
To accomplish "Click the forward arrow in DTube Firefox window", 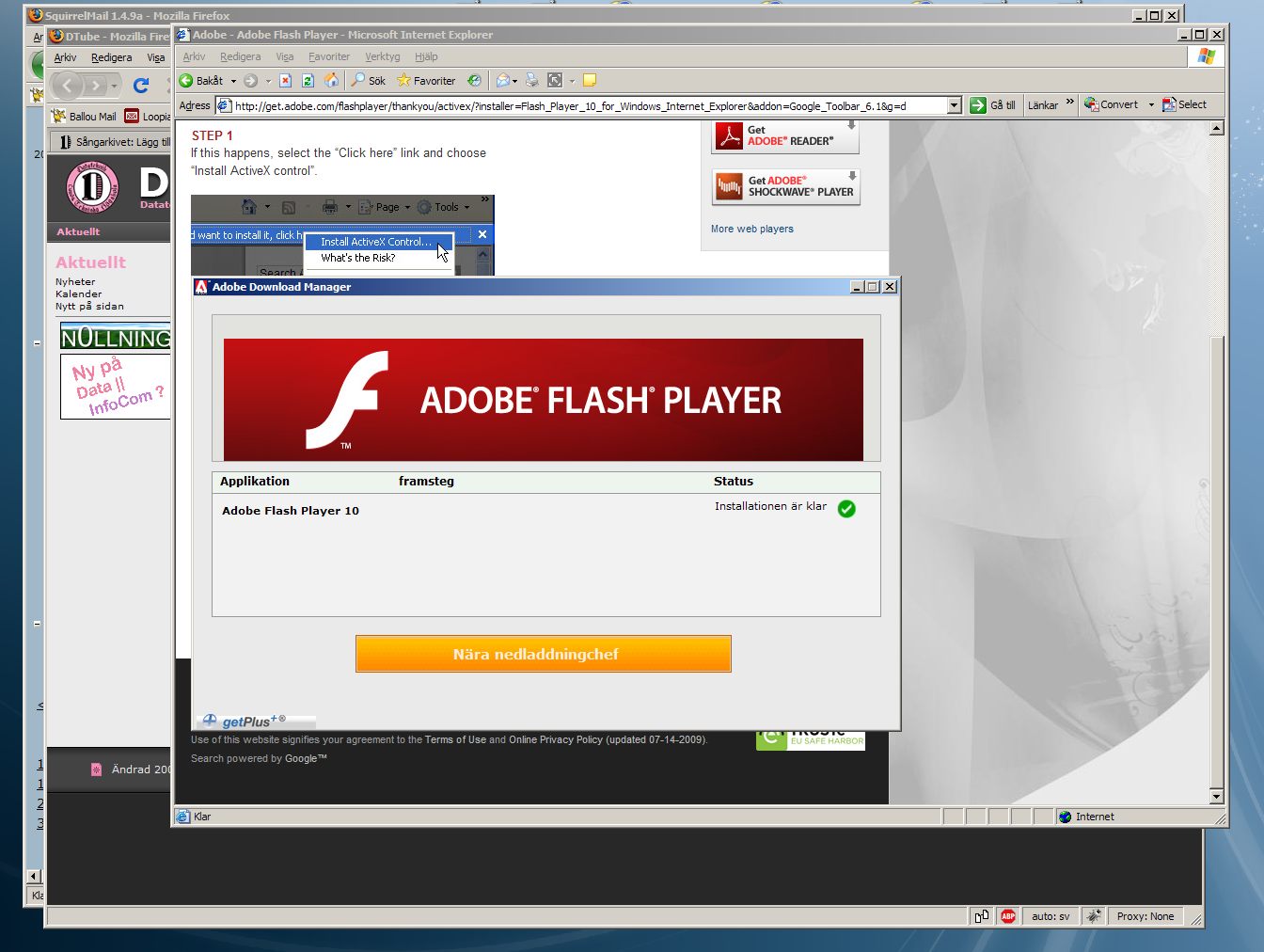I will pos(95,86).
